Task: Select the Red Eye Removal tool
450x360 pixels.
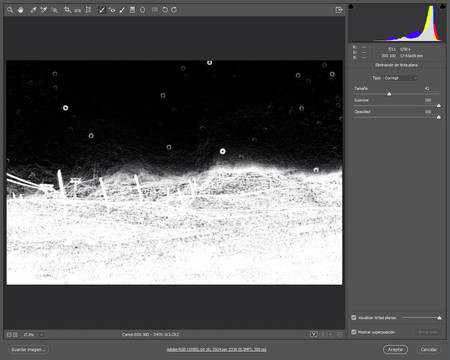Action: (112, 10)
